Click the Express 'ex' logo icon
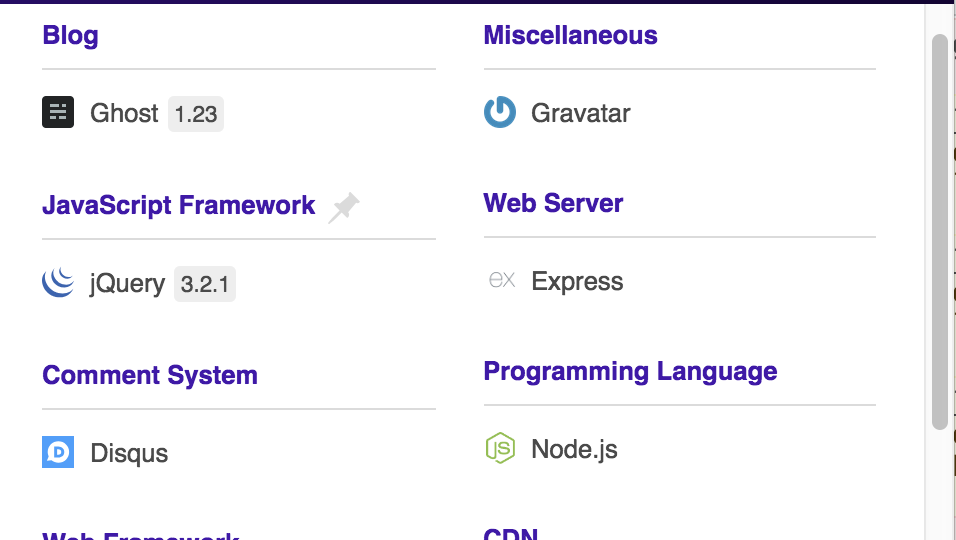The height and width of the screenshot is (540, 956). pyautogui.click(x=501, y=280)
